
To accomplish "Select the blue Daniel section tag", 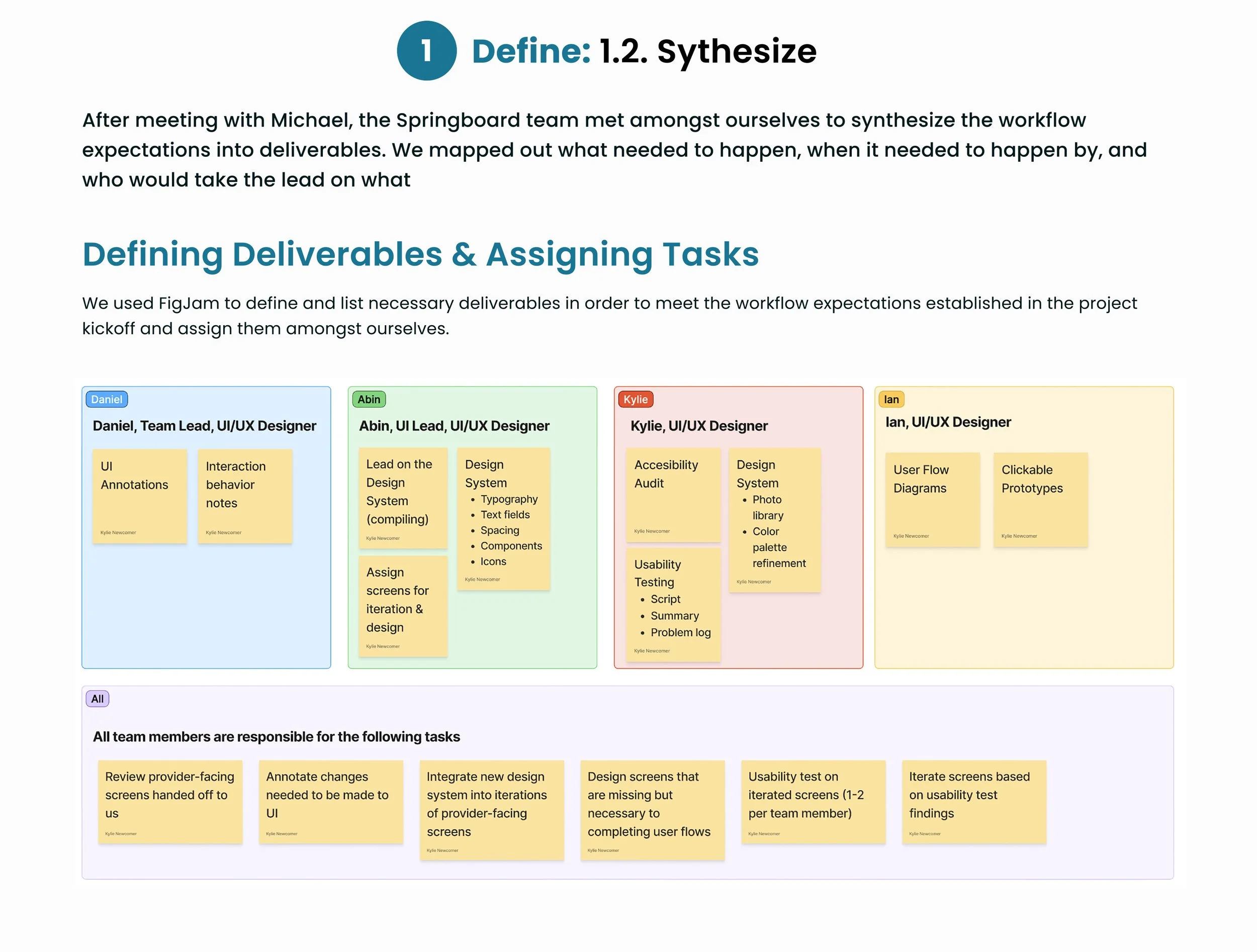I will pos(106,399).
